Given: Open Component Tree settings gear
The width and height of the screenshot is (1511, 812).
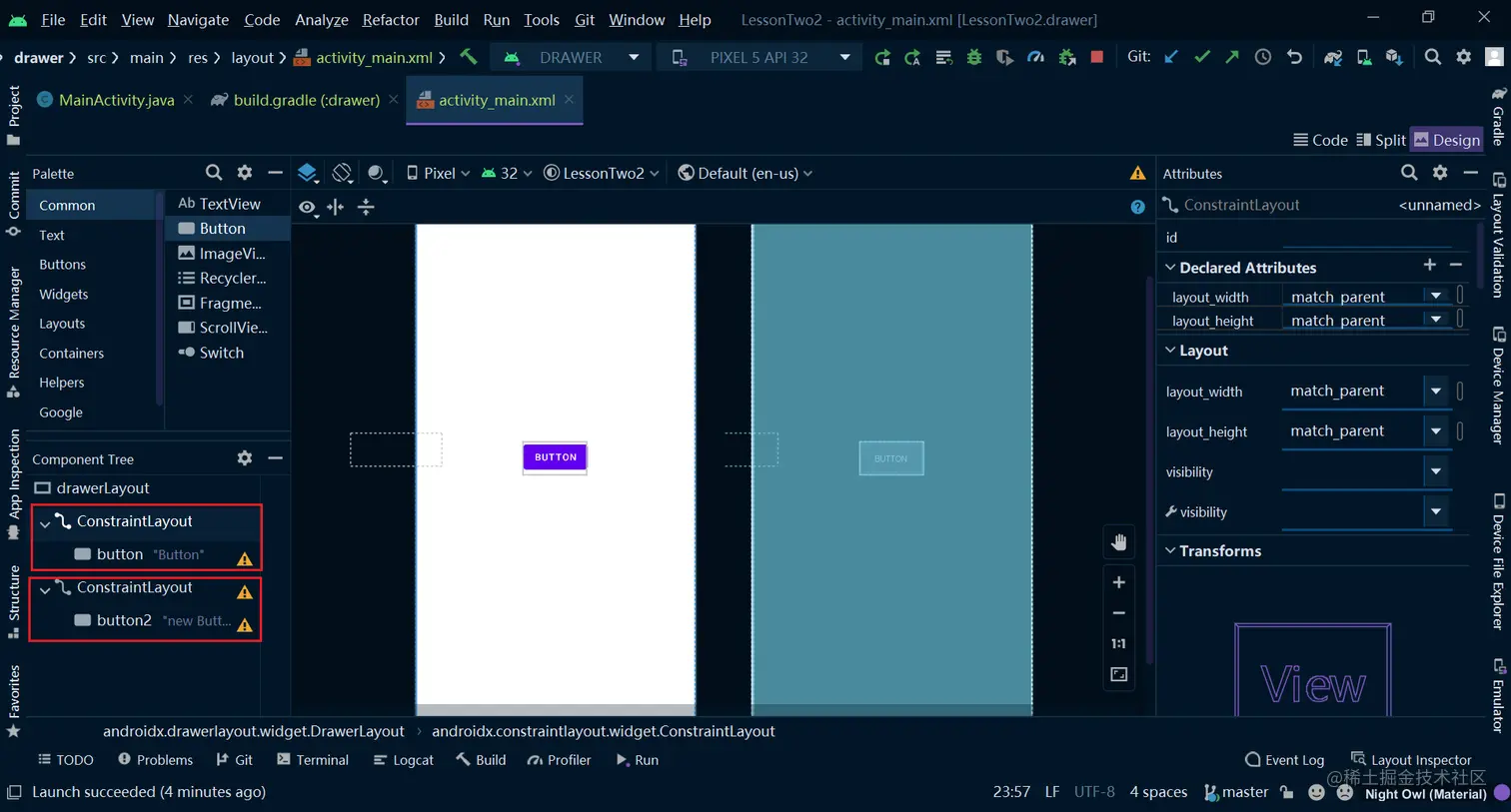Looking at the screenshot, I should (x=245, y=457).
